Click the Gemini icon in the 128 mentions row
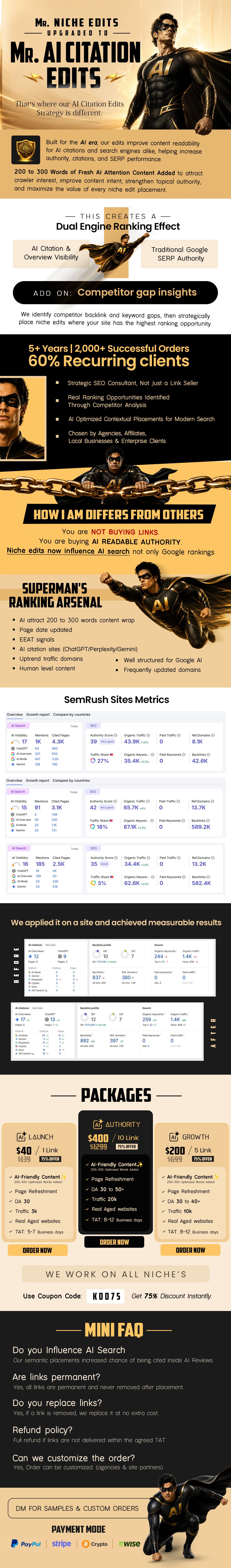Viewport: 231px width, 1568px height. click(13, 764)
